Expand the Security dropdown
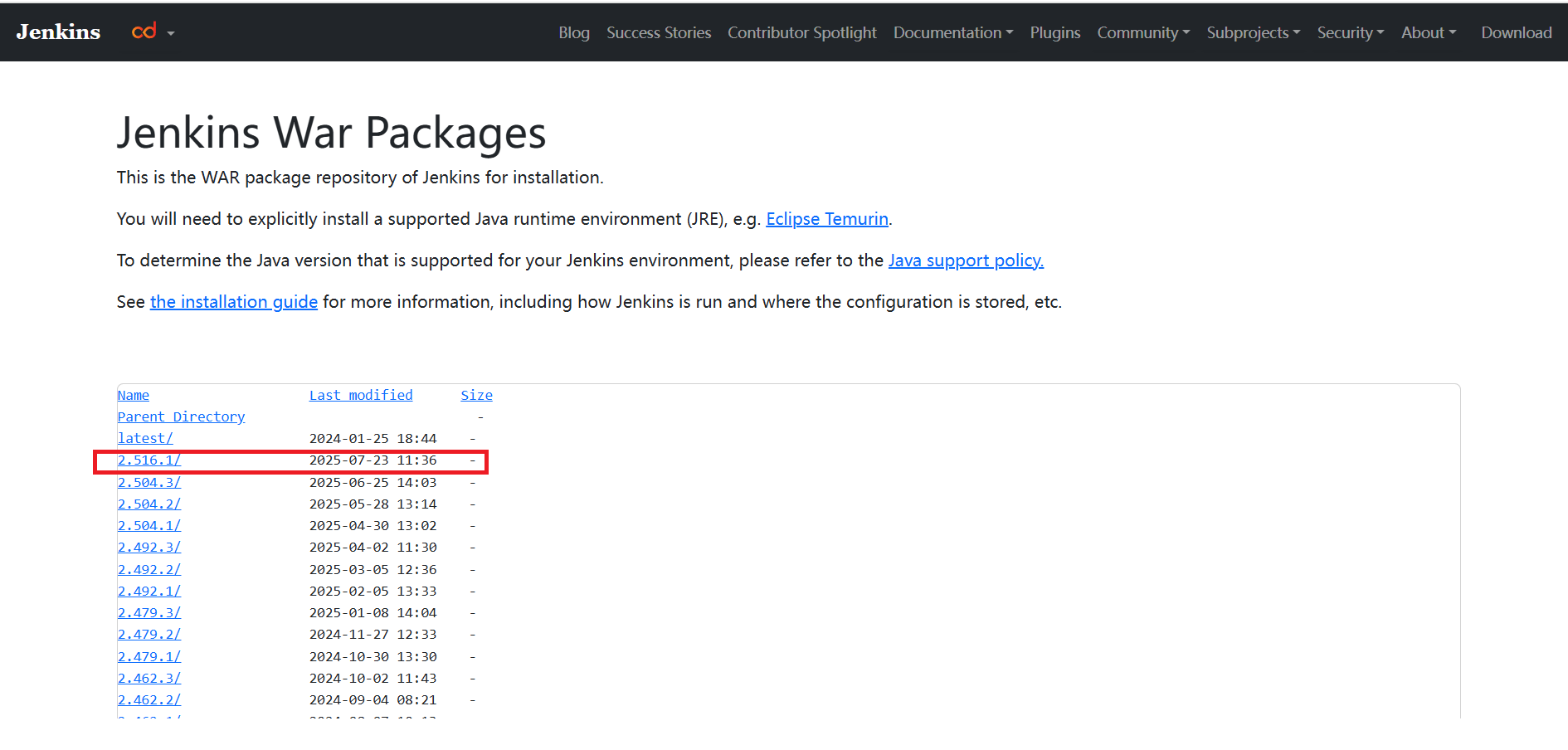Image resolution: width=1568 pixels, height=750 pixels. [1351, 32]
